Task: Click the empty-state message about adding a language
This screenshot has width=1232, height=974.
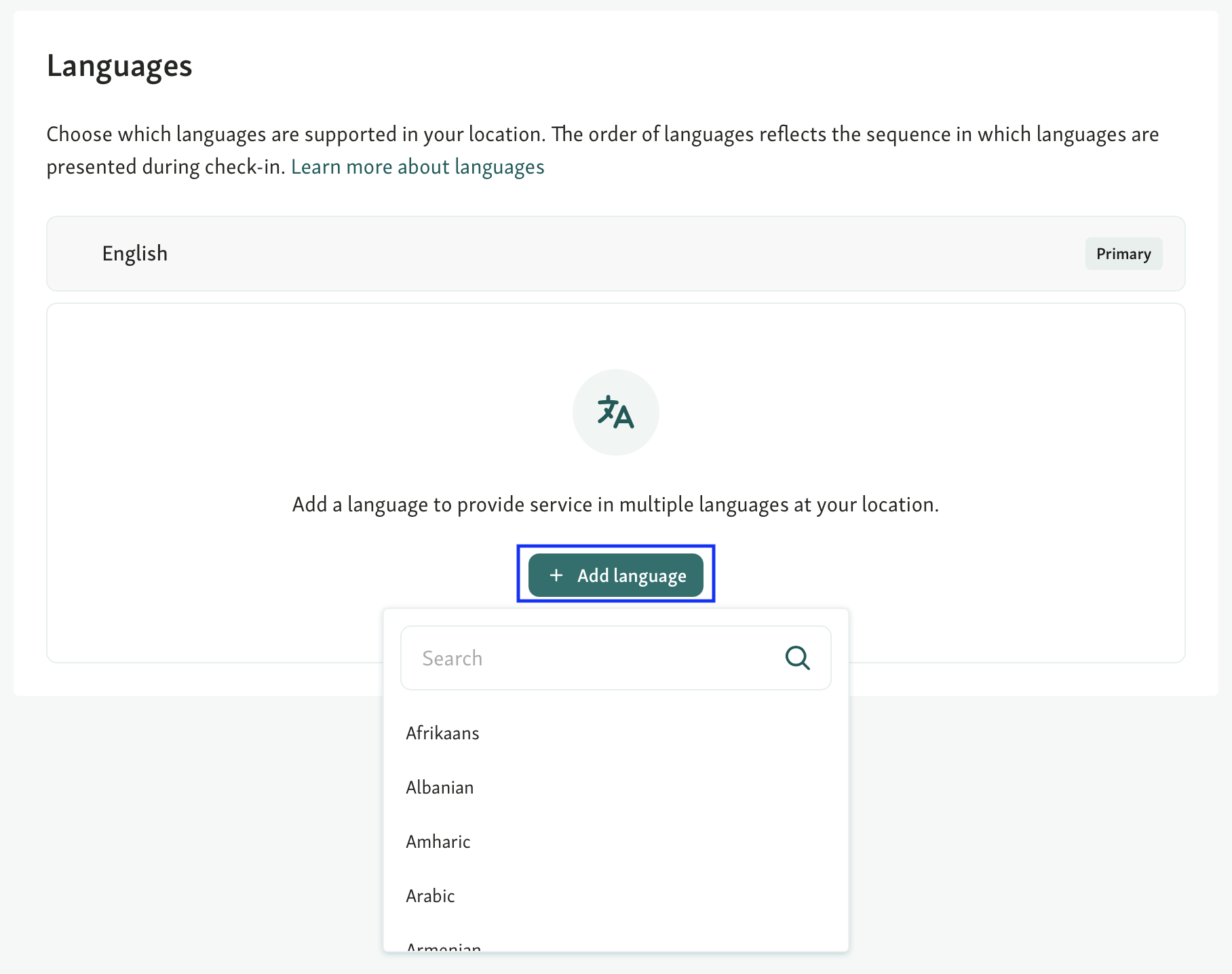Action: point(615,504)
